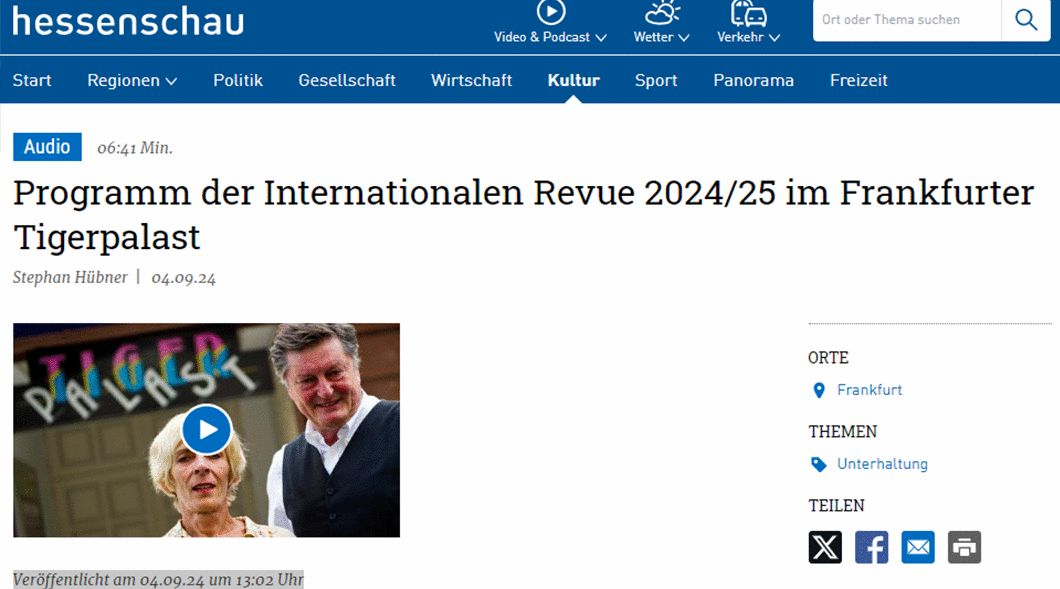
Task: Click the location pin icon next to Frankfurt
Action: point(819,390)
